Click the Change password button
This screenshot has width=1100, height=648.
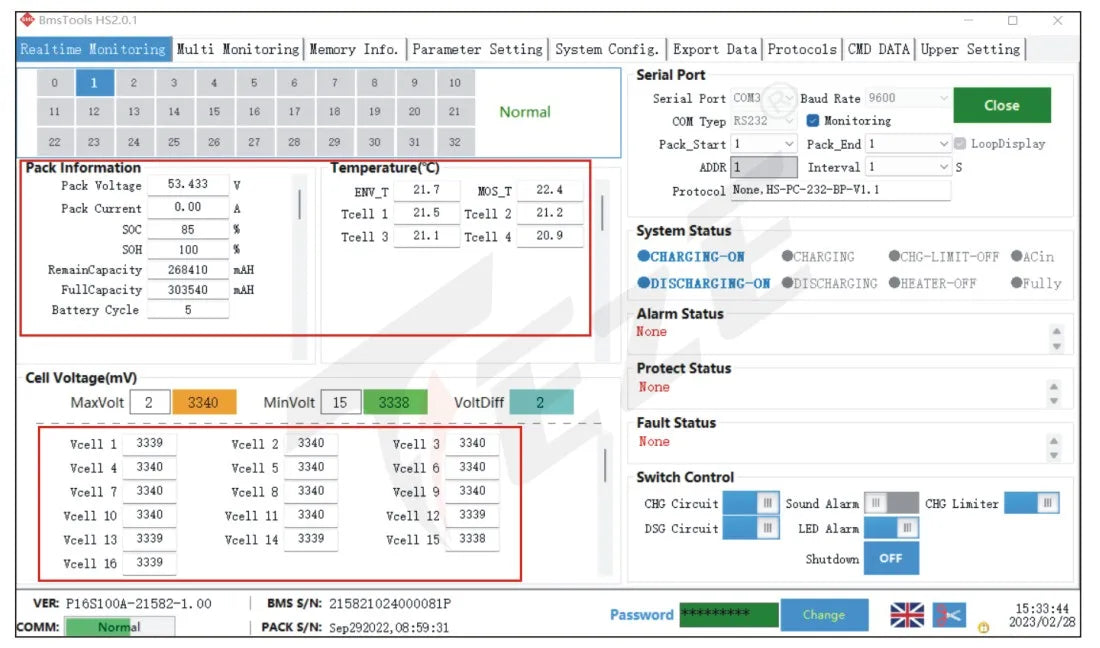[823, 615]
